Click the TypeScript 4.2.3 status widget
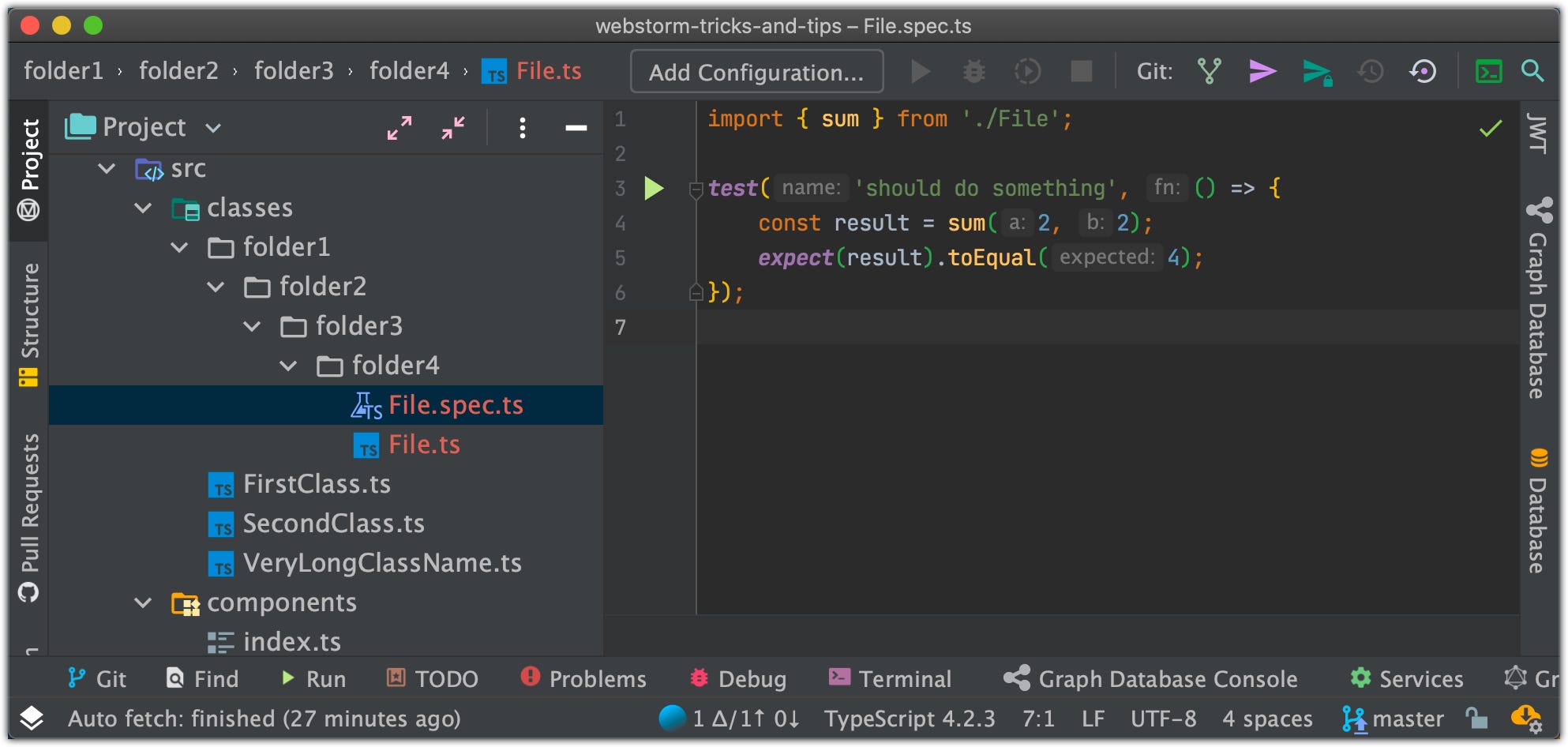The width and height of the screenshot is (1568, 747). pyautogui.click(x=910, y=719)
